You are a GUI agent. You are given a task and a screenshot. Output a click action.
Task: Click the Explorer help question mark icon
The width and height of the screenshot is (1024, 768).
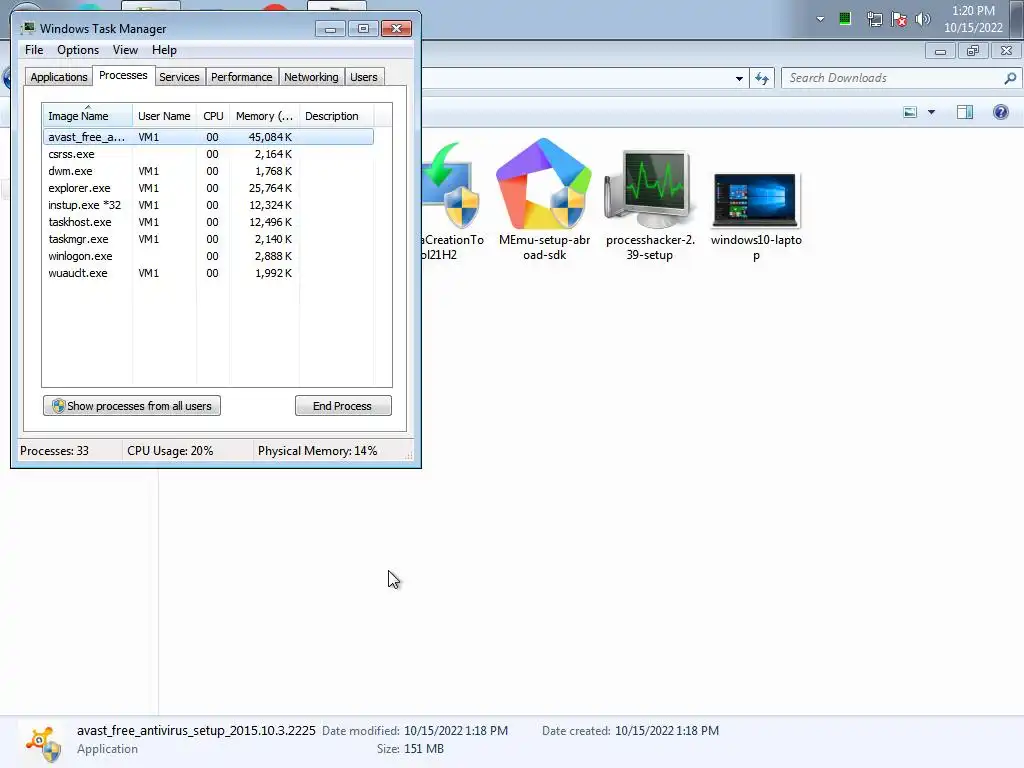click(1000, 112)
